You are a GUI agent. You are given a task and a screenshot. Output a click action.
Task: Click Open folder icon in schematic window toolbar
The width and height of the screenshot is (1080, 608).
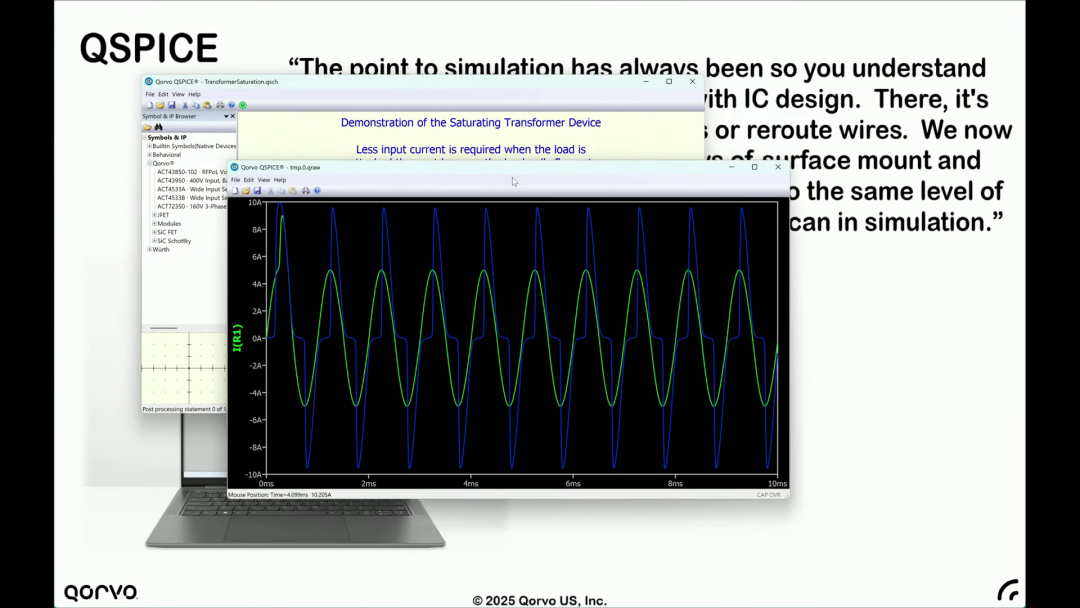(x=160, y=105)
